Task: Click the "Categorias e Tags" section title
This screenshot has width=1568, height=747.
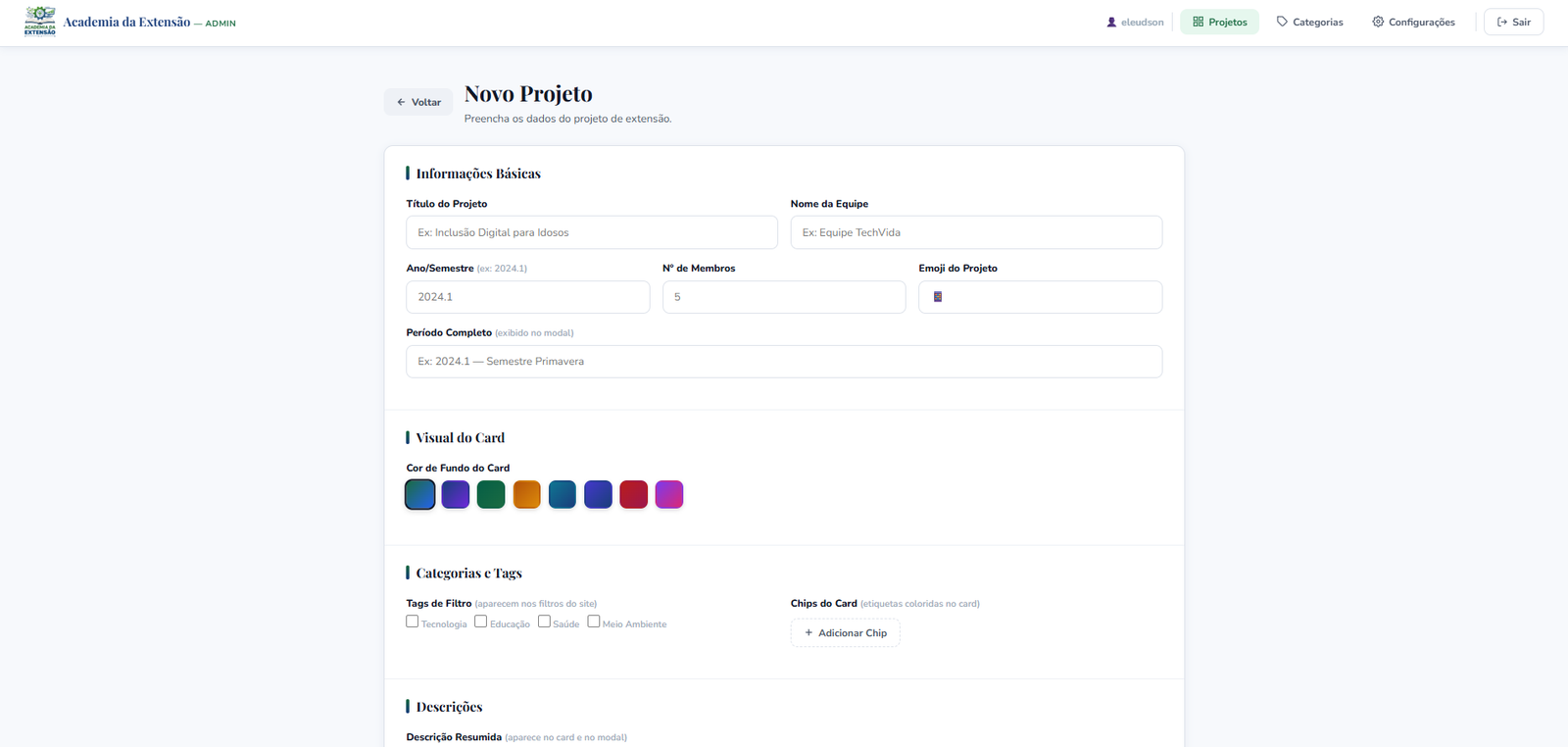Action: [x=469, y=573]
